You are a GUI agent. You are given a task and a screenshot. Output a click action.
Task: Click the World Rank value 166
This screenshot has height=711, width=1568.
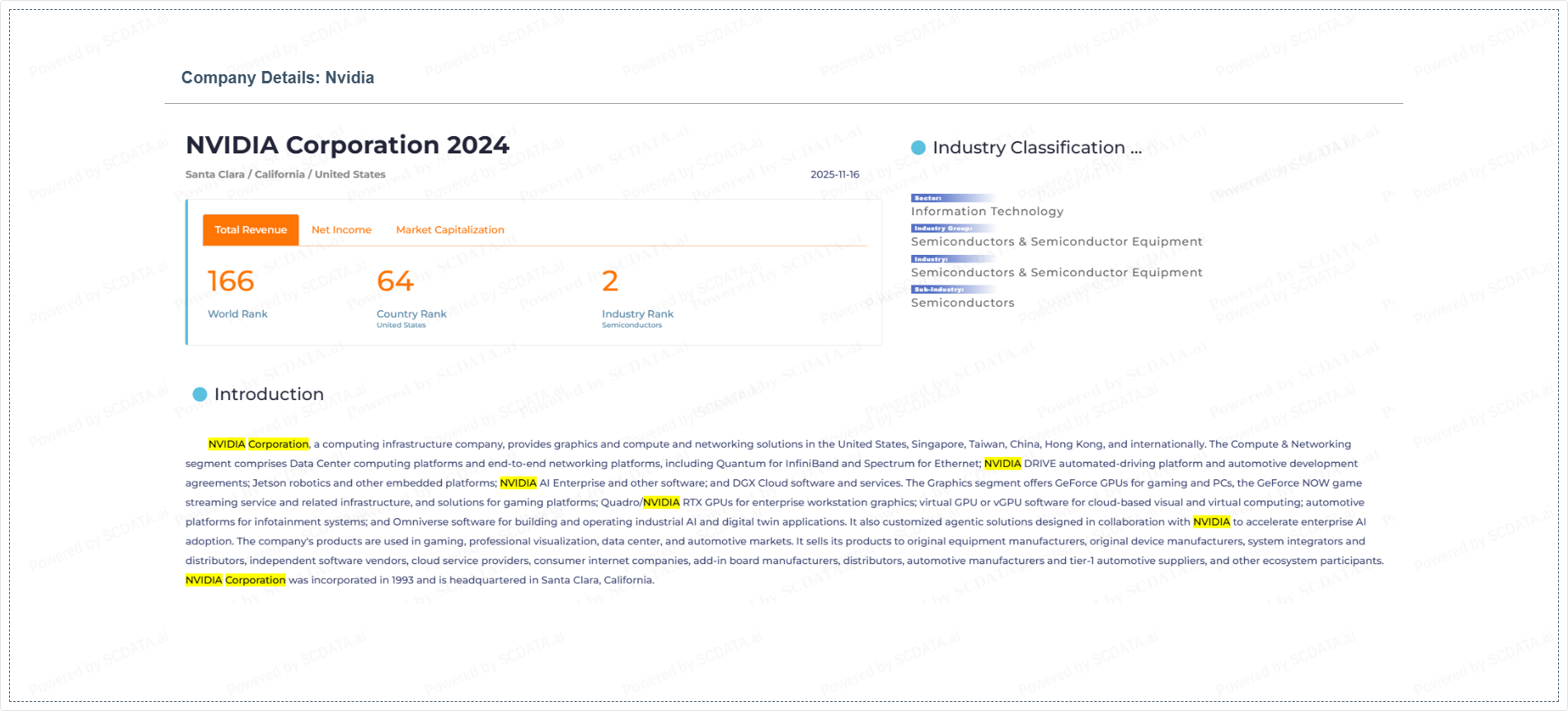231,281
